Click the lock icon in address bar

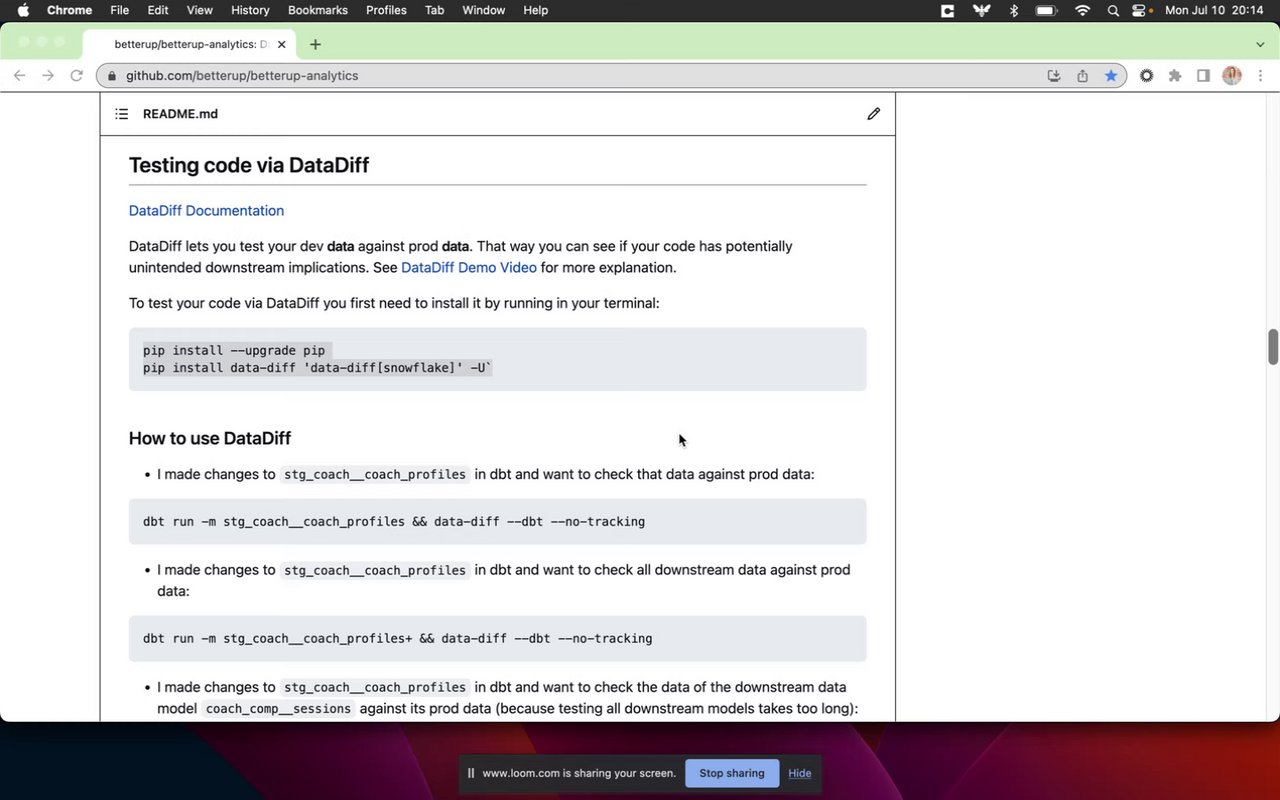click(x=113, y=76)
